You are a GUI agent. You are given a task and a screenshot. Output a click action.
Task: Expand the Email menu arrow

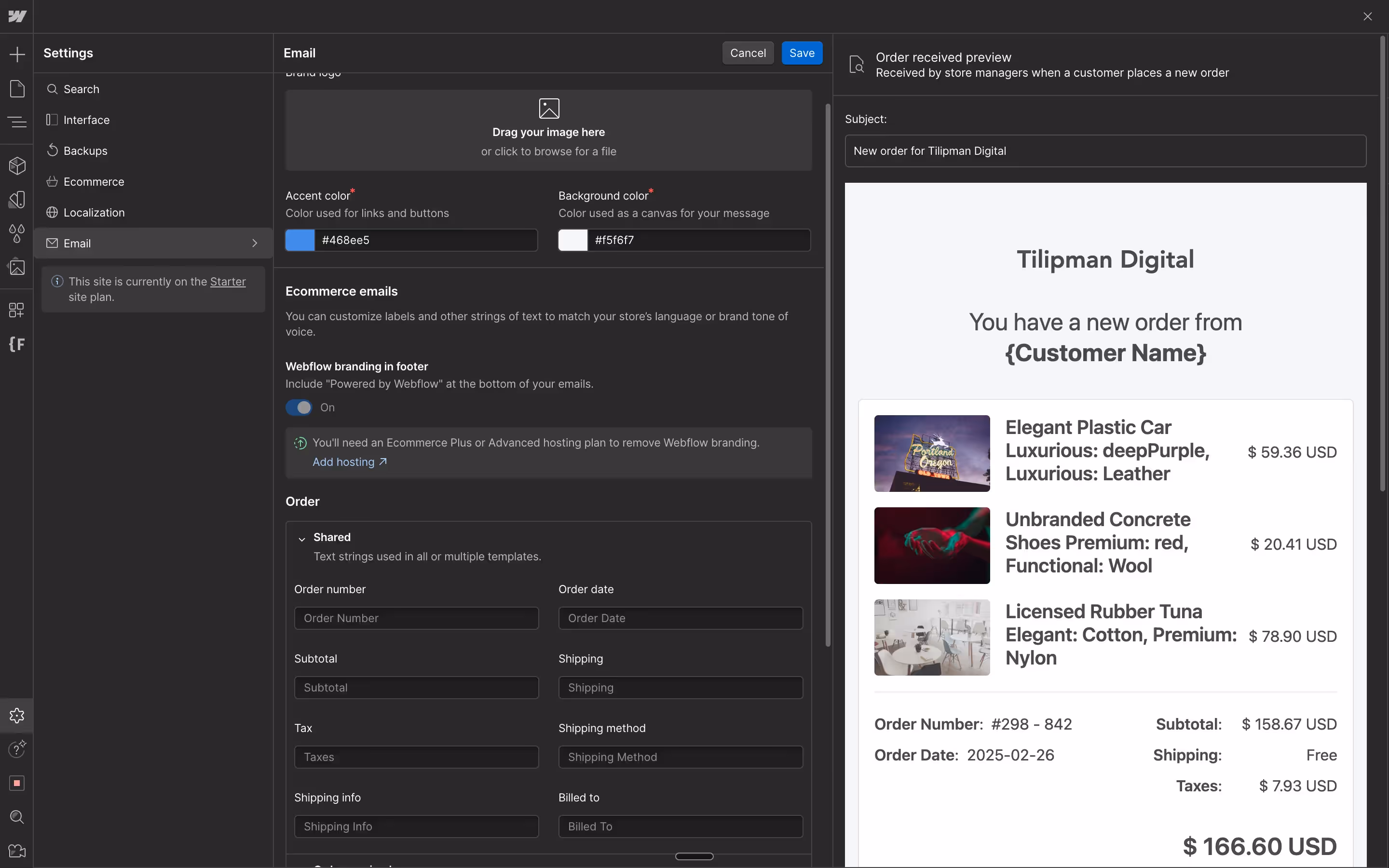click(255, 244)
